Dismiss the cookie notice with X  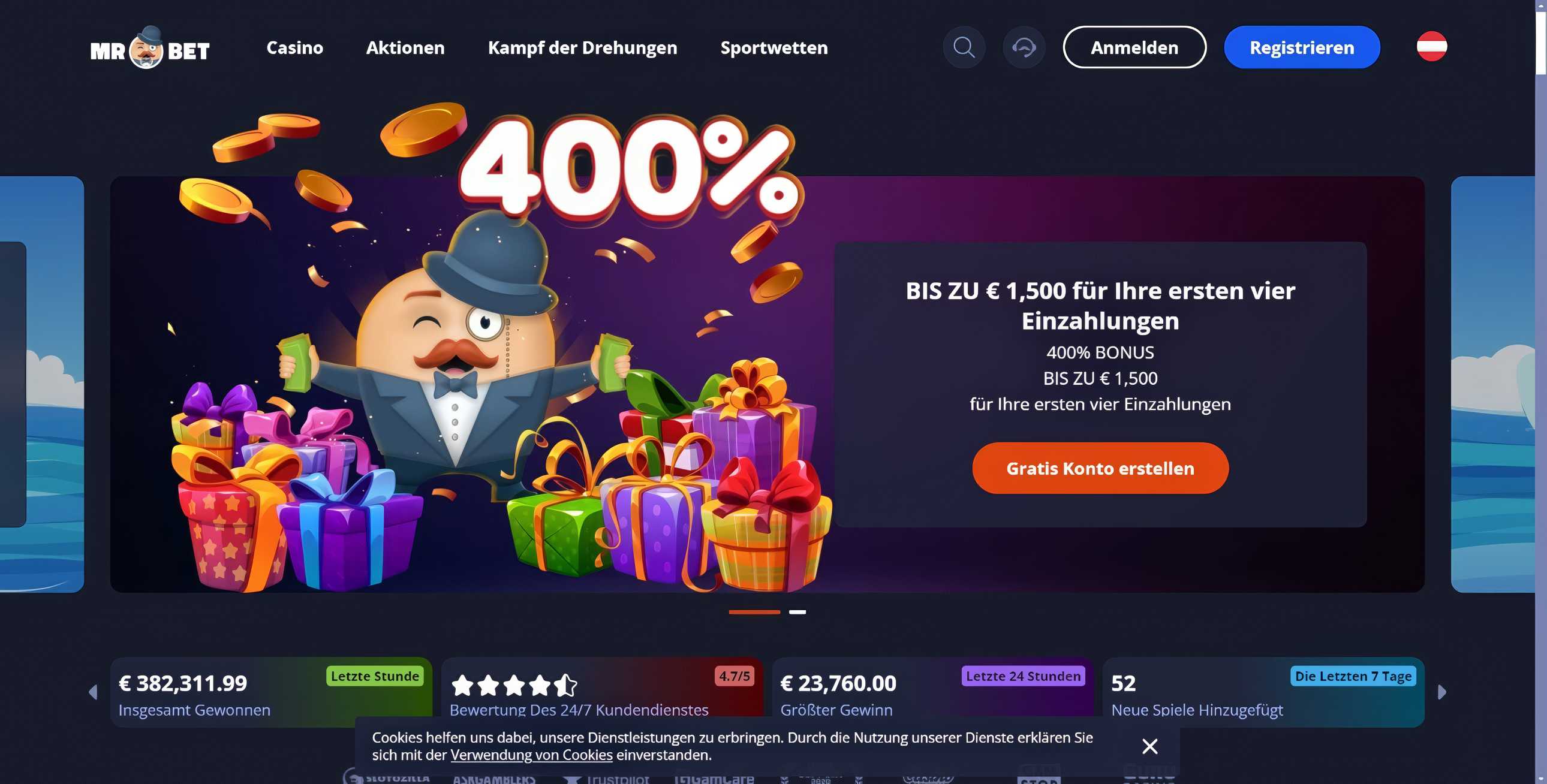[1149, 746]
